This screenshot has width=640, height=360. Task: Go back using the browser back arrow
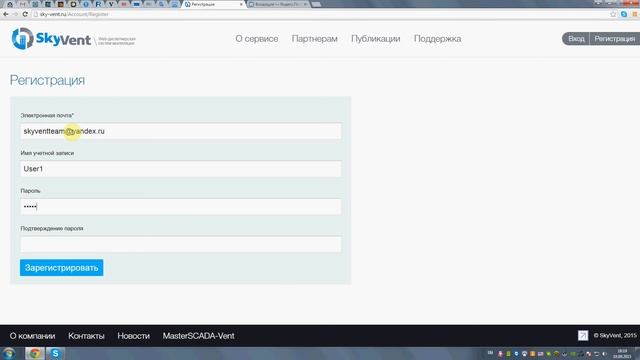coord(6,14)
